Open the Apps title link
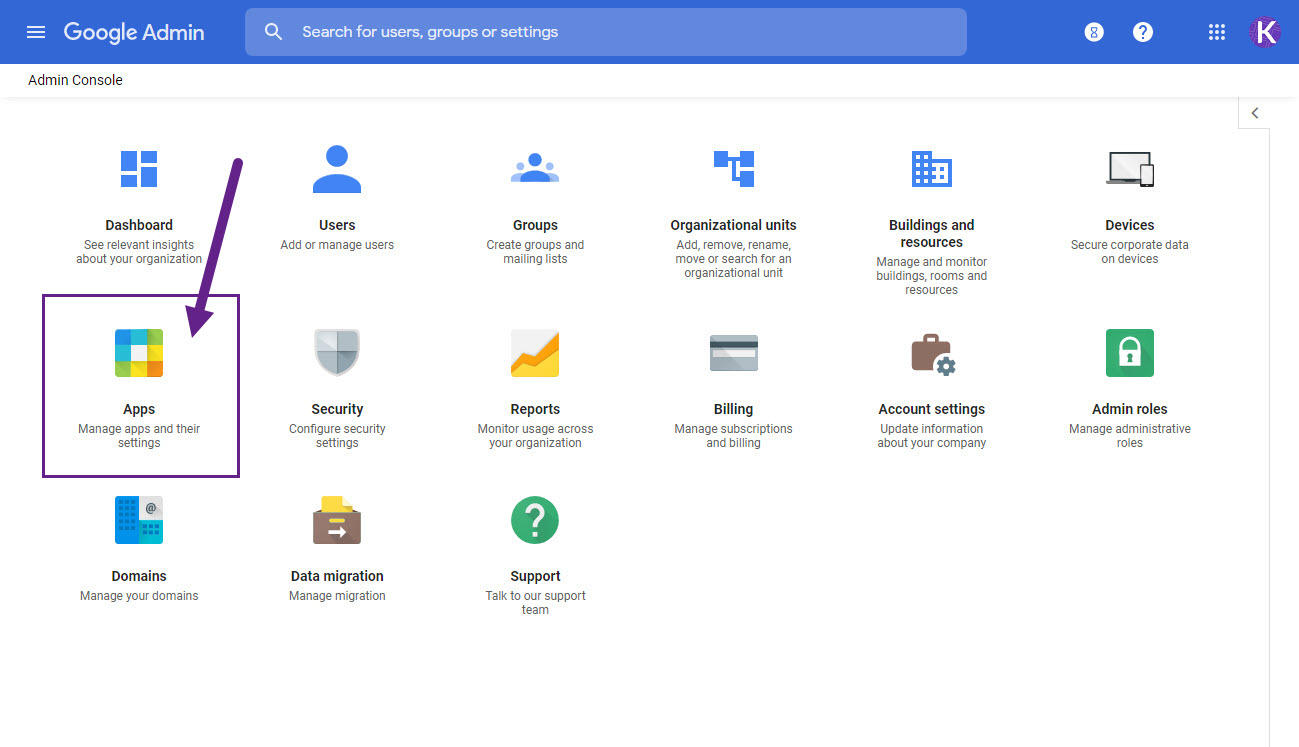 [x=139, y=409]
